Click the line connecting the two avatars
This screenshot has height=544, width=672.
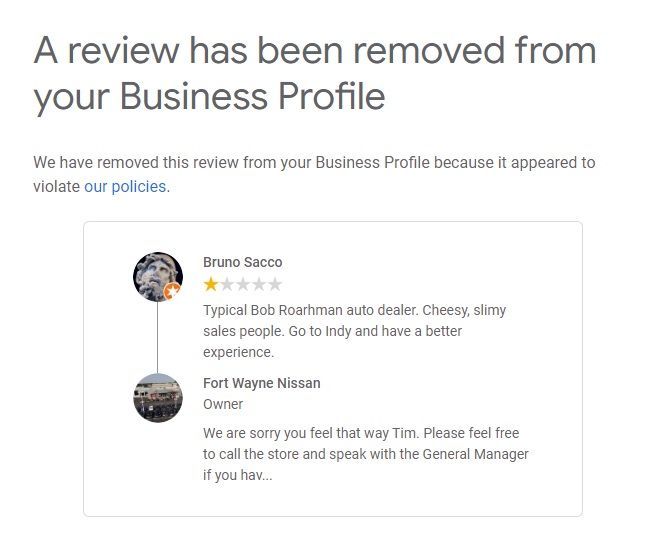click(x=157, y=336)
